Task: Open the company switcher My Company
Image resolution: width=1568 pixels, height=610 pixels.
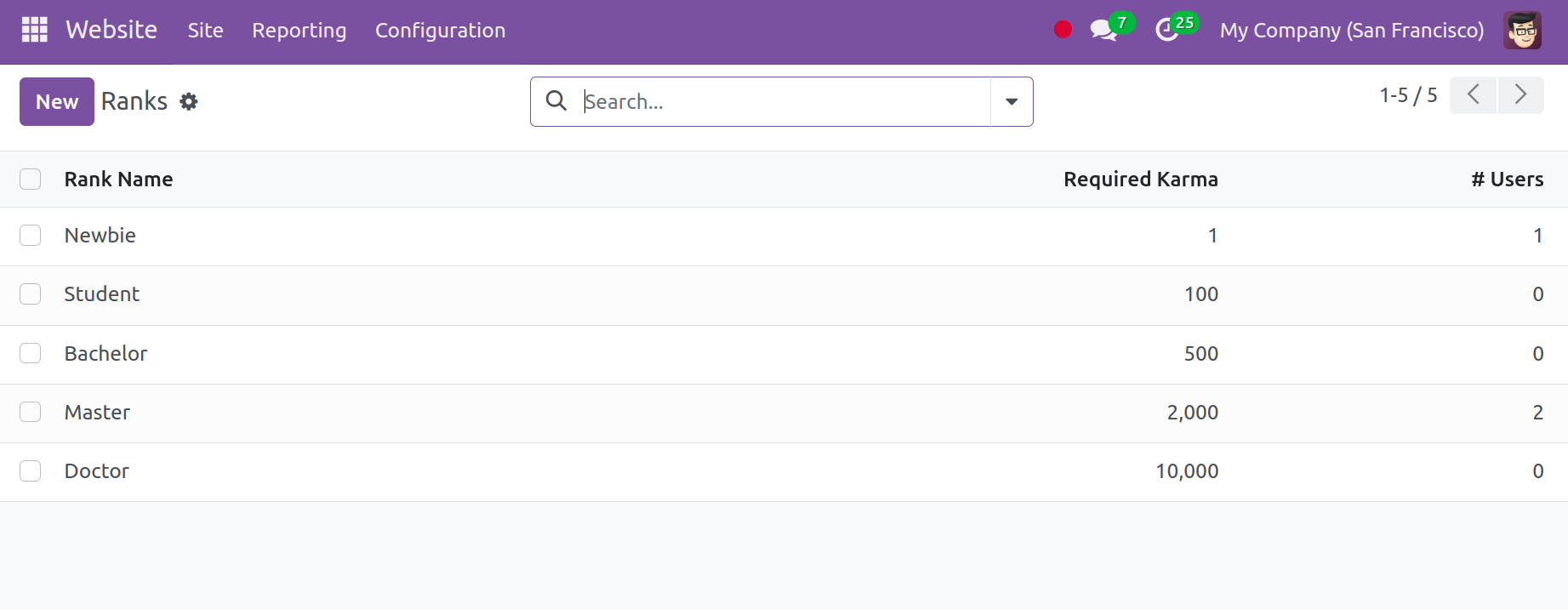Action: 1351,31
